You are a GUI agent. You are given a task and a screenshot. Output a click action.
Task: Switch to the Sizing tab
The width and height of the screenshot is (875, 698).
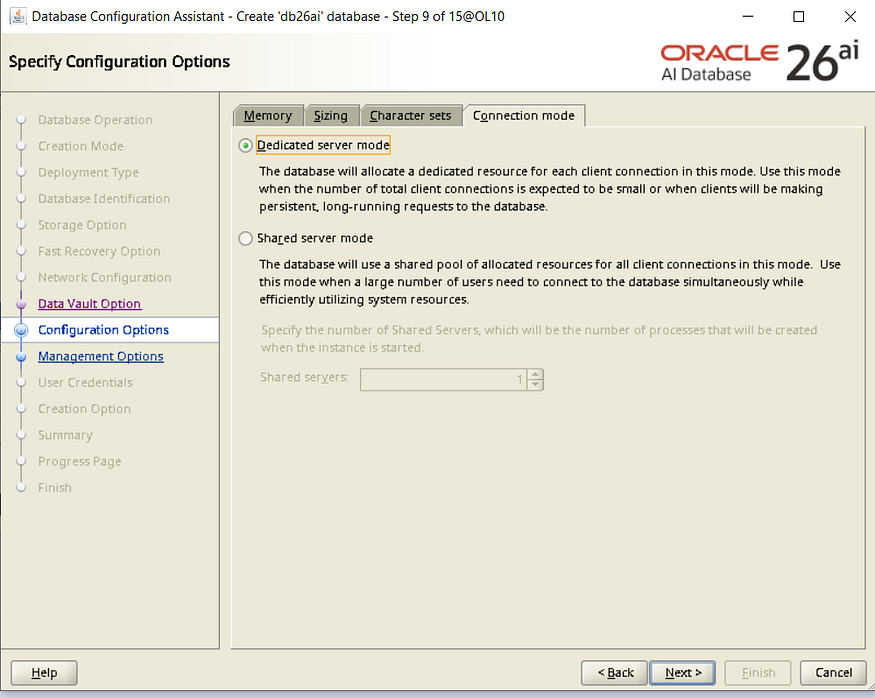(331, 115)
